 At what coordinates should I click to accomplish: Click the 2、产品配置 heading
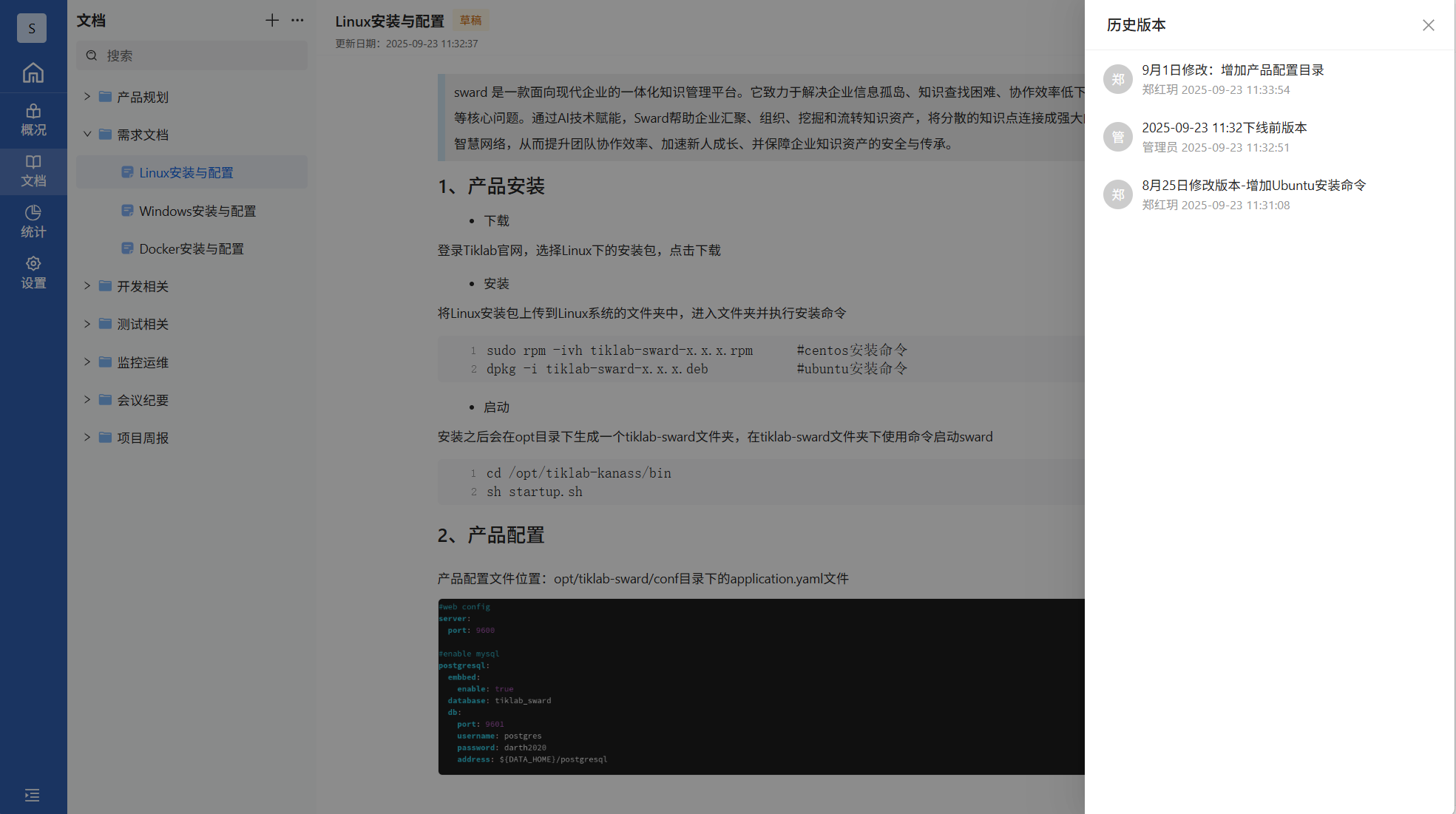click(x=491, y=535)
